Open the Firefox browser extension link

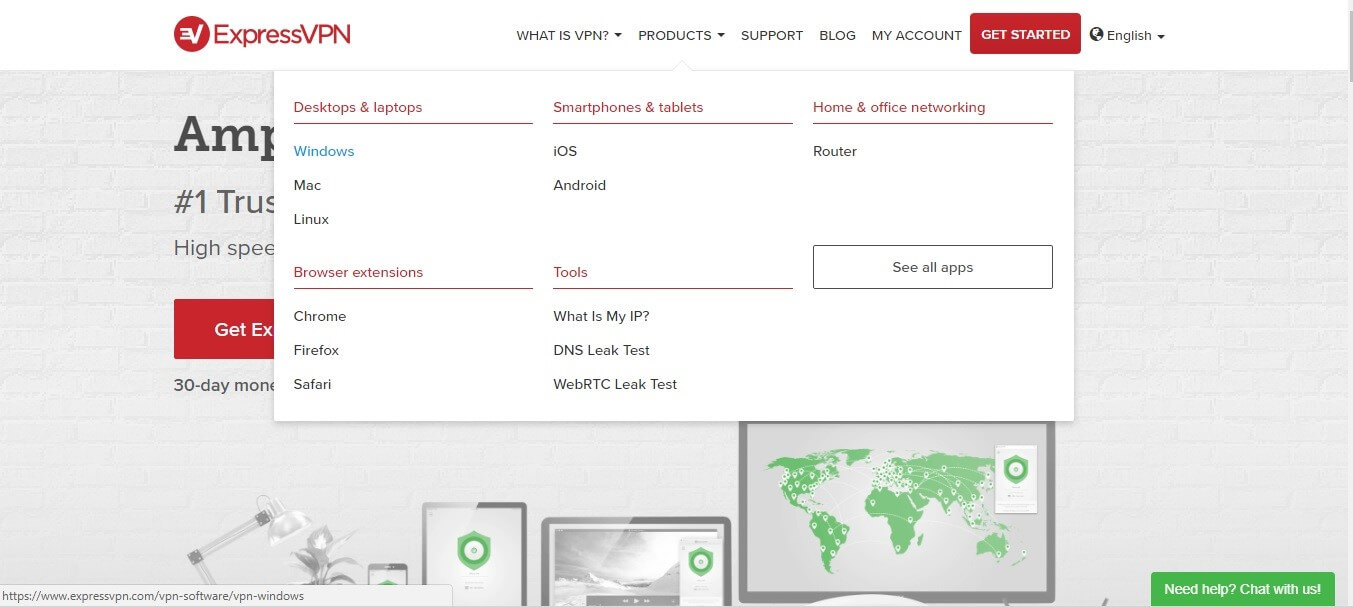pyautogui.click(x=316, y=350)
